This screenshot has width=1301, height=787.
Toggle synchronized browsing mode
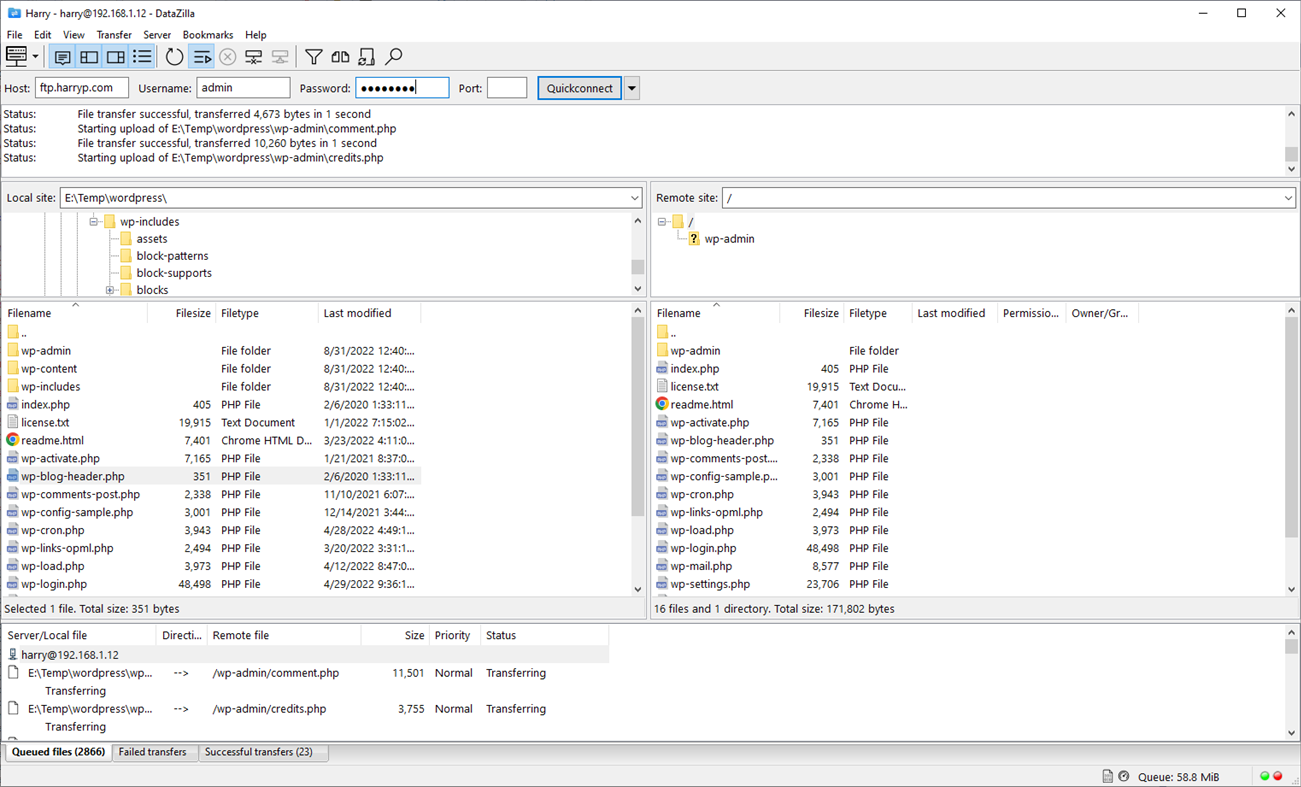tap(366, 56)
